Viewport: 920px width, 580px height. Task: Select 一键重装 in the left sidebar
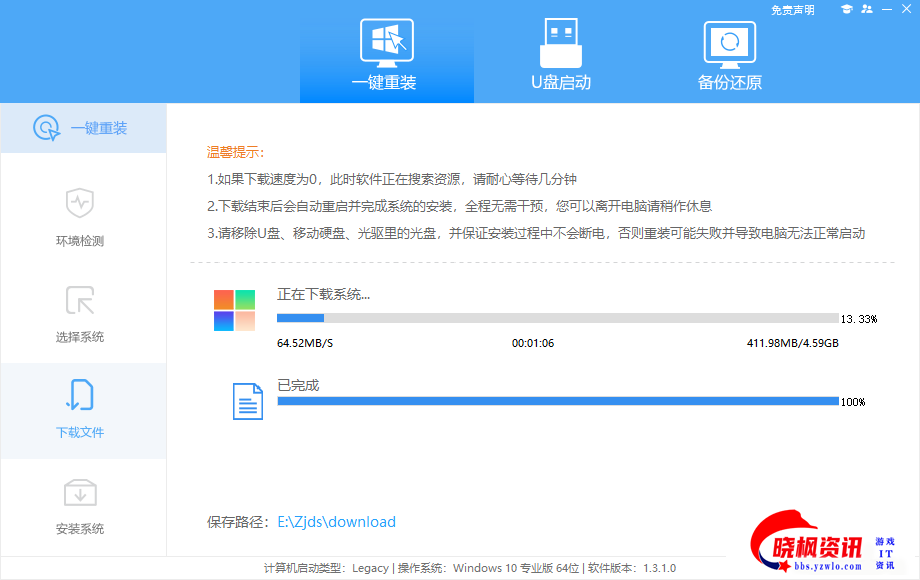tap(83, 128)
